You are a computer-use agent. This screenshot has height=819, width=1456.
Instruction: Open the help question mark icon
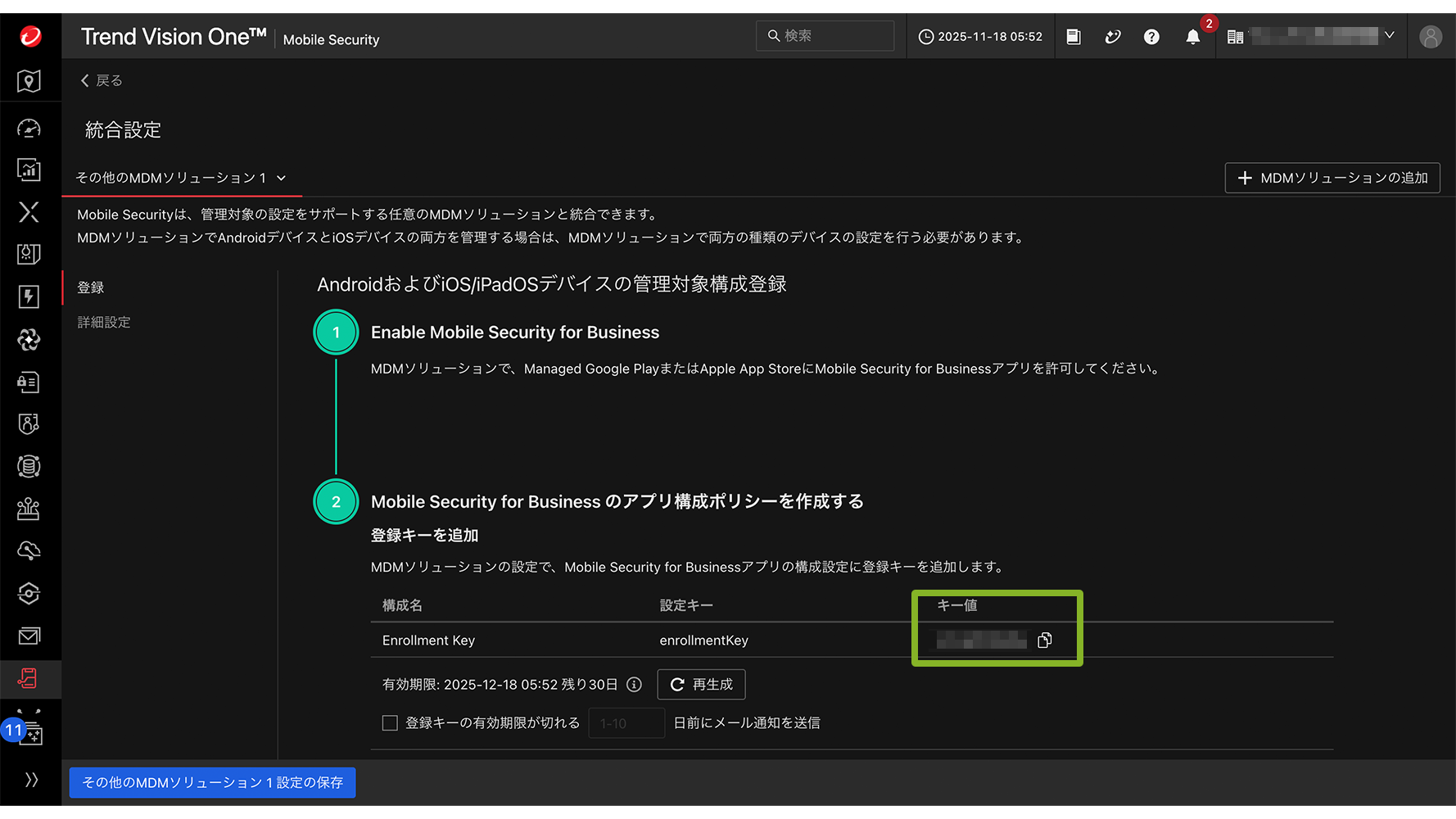click(1151, 37)
